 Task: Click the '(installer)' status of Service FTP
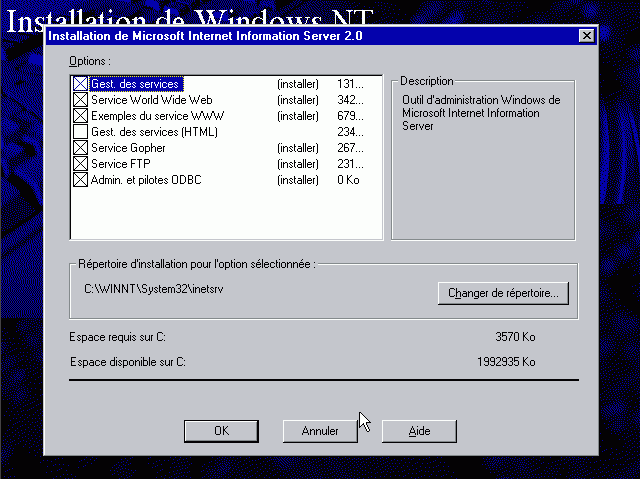pos(298,164)
